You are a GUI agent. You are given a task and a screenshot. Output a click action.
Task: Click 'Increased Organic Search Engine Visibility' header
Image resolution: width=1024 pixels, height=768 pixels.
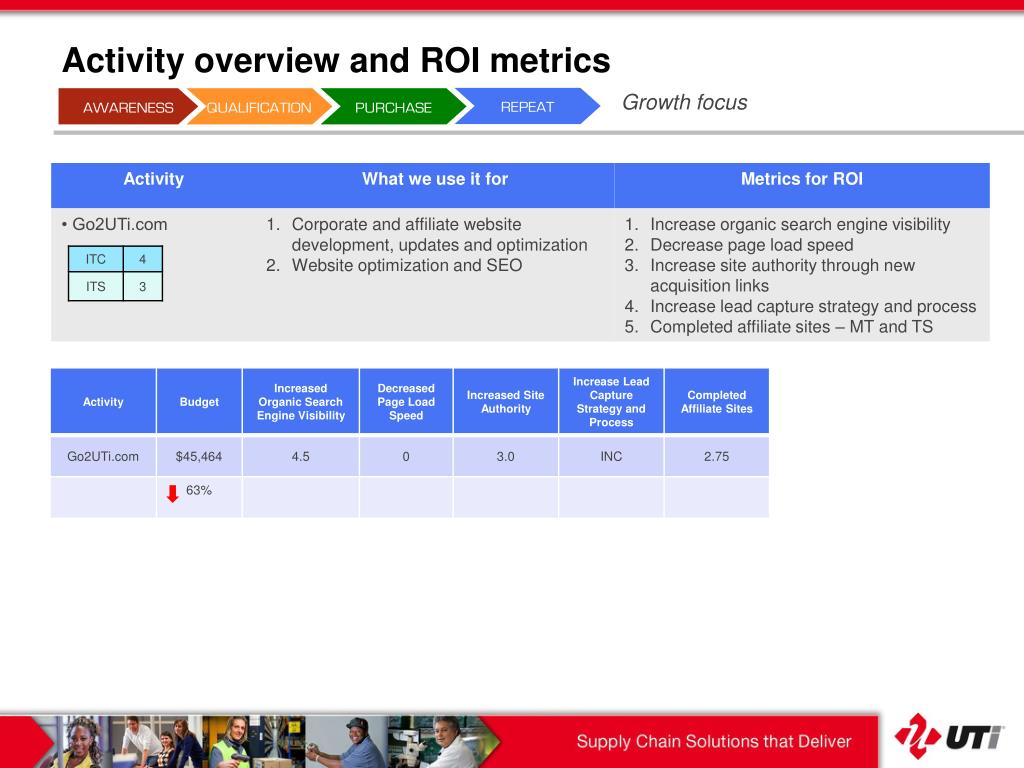click(300, 401)
